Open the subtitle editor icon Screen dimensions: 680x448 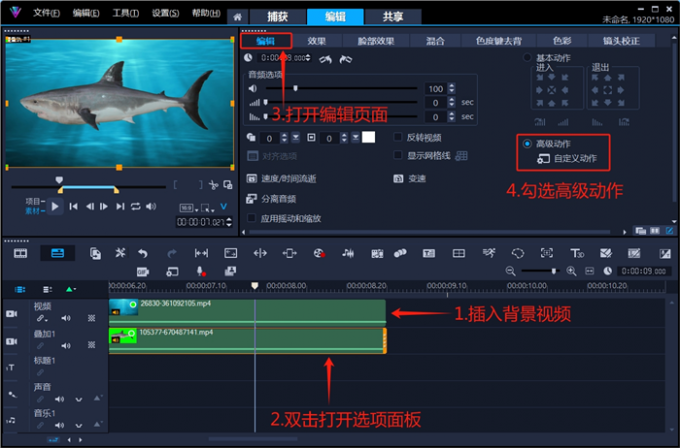428,253
